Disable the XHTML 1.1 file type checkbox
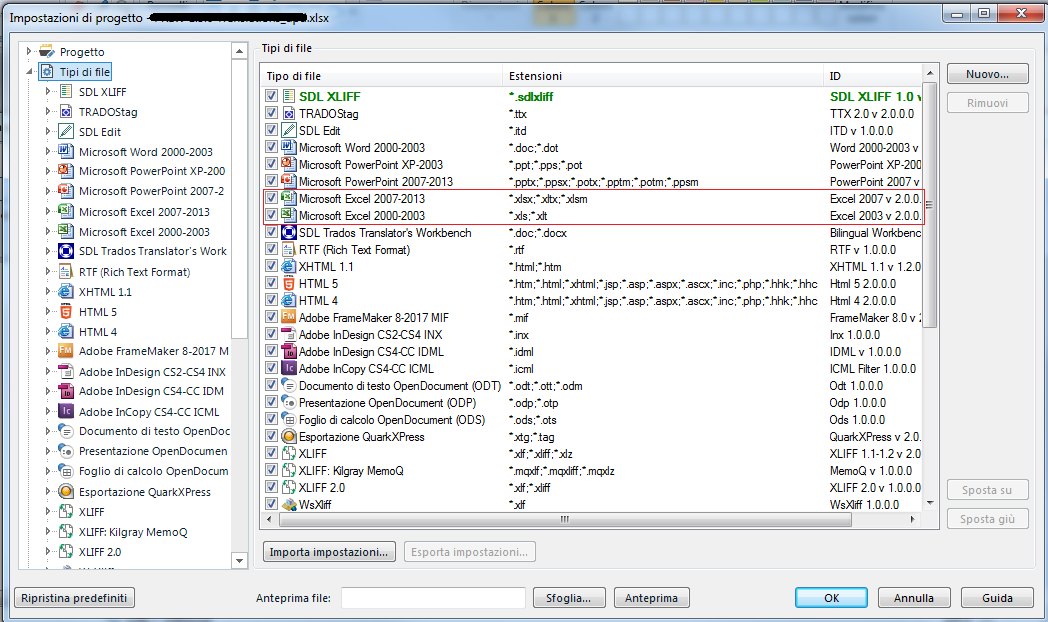This screenshot has height=622, width=1048. pyautogui.click(x=271, y=267)
